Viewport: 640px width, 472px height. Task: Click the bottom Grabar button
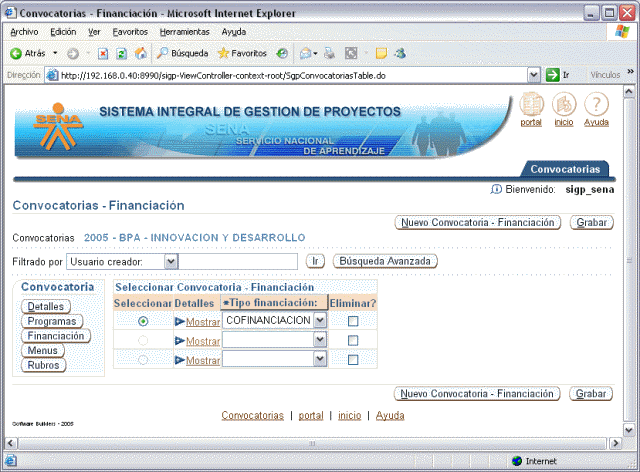pos(591,394)
